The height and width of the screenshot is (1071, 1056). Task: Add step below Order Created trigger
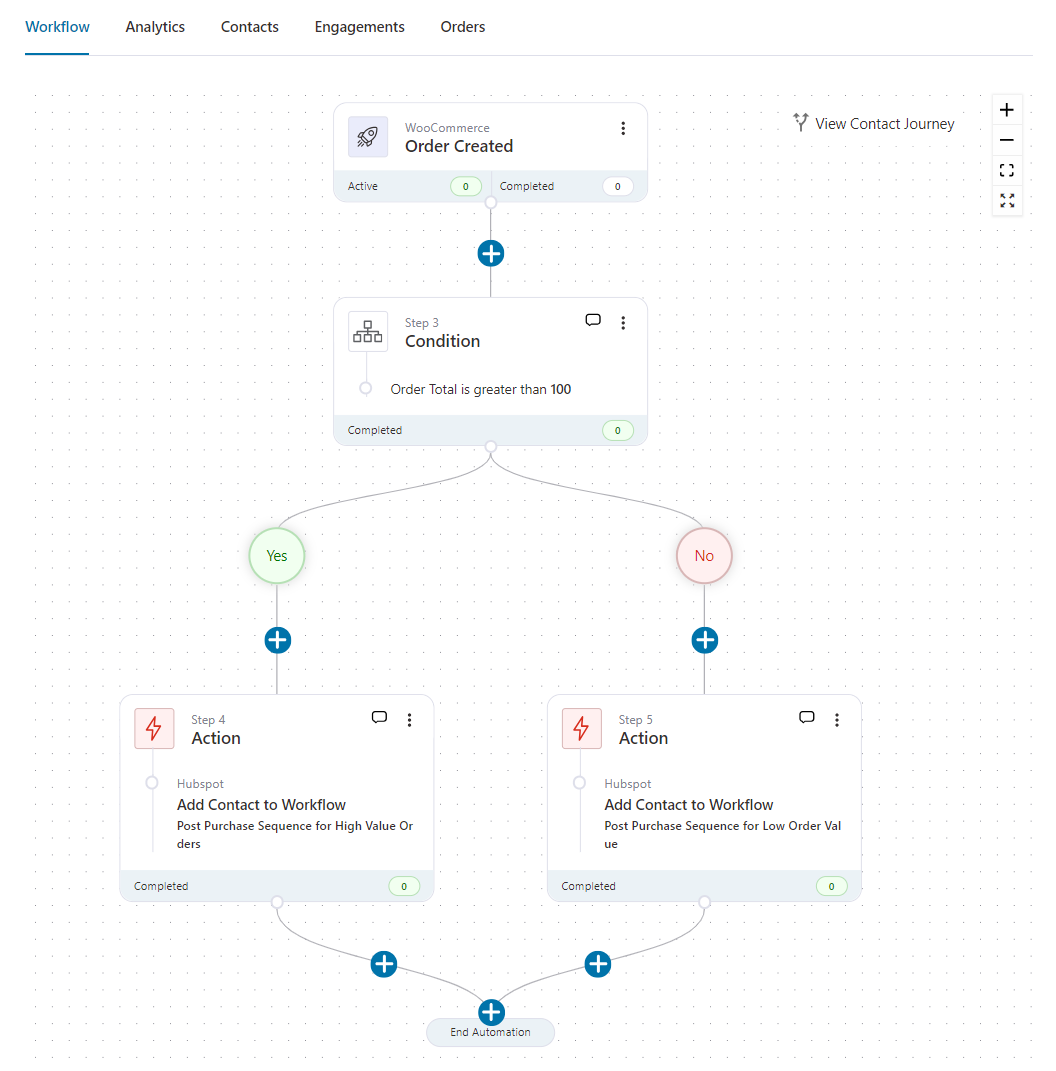pyautogui.click(x=491, y=253)
